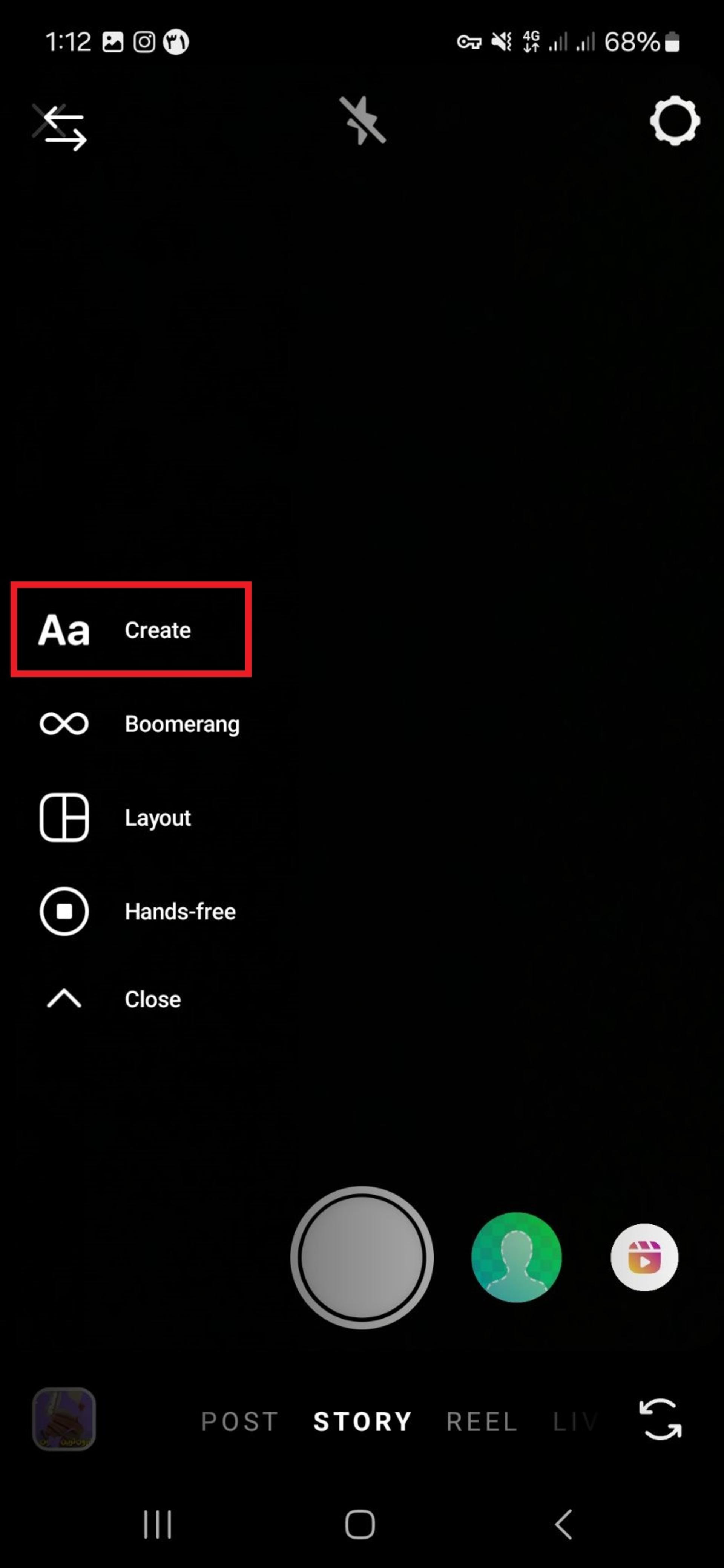Open recent apps navigation button
This screenshot has height=1568, width=724.
158,1524
